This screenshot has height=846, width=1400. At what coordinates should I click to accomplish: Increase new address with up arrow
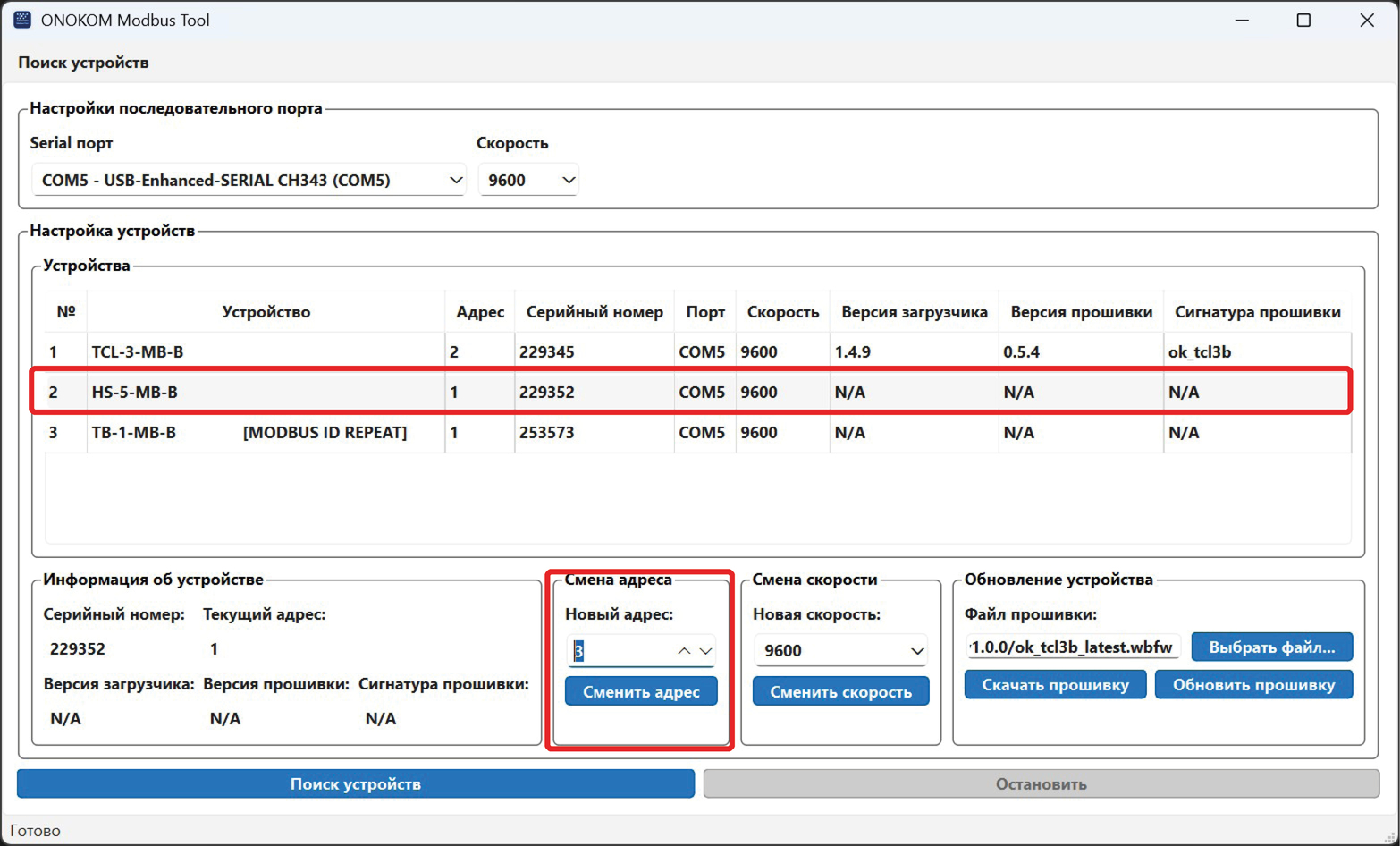(684, 651)
